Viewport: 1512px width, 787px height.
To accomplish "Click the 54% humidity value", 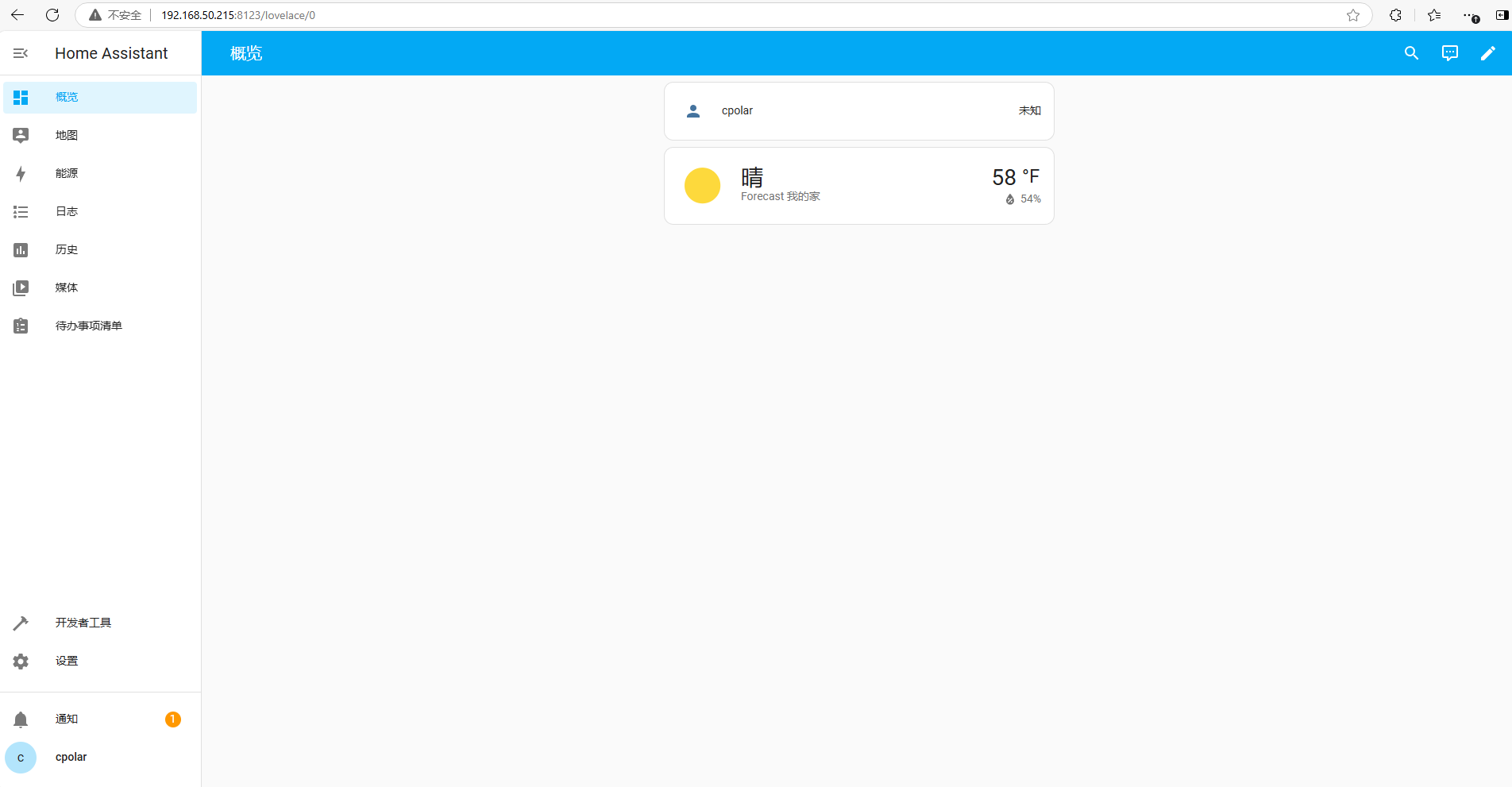I will click(x=1031, y=199).
